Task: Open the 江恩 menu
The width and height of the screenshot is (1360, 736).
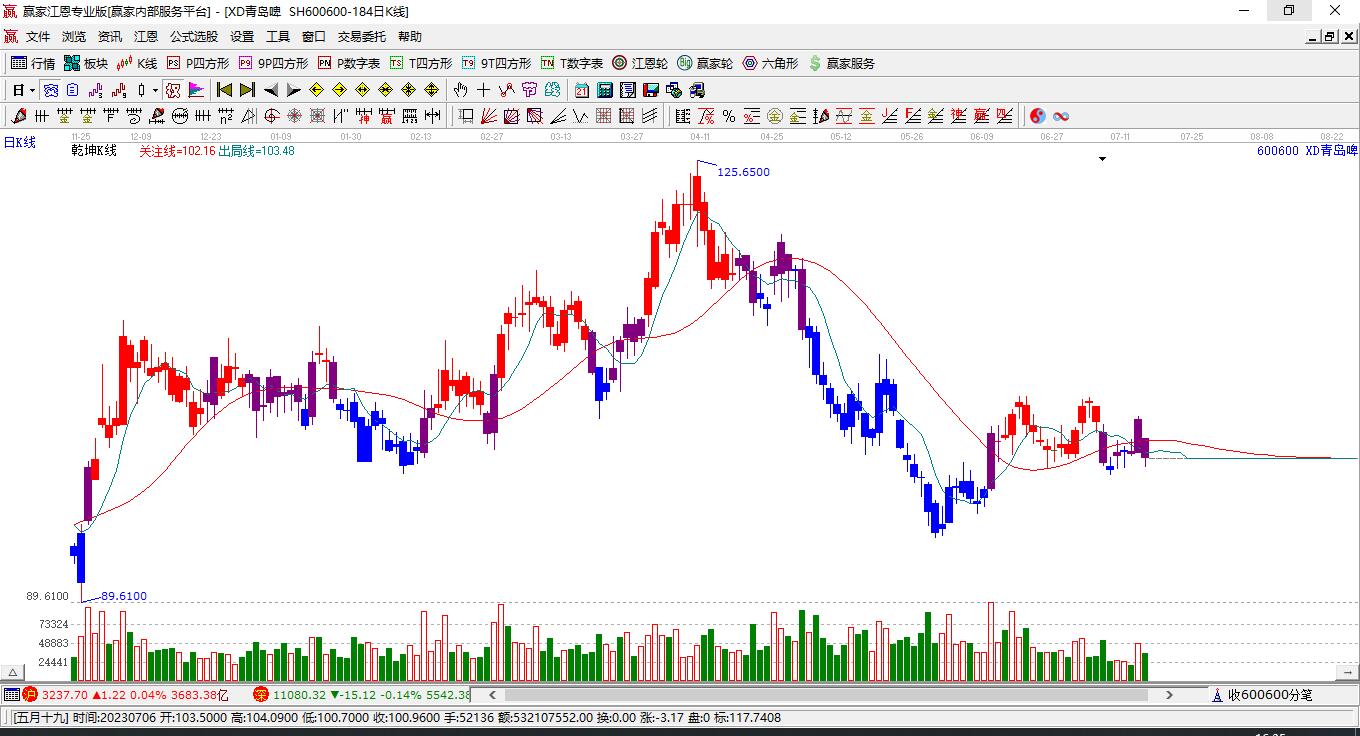Action: 146,37
